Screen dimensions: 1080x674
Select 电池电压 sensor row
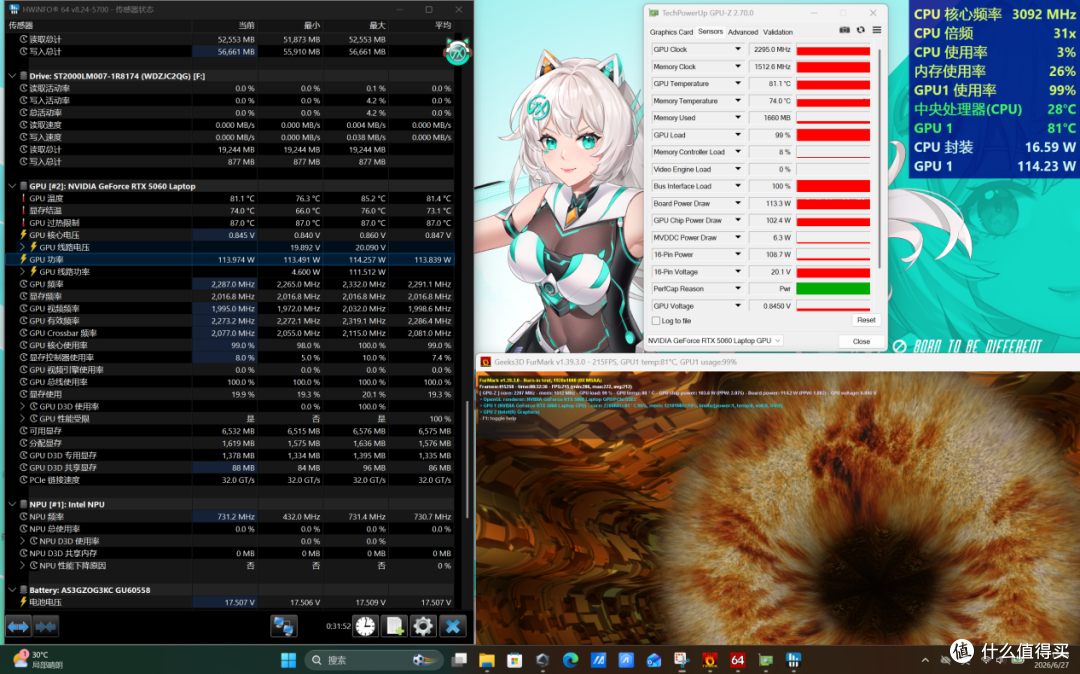click(x=230, y=602)
